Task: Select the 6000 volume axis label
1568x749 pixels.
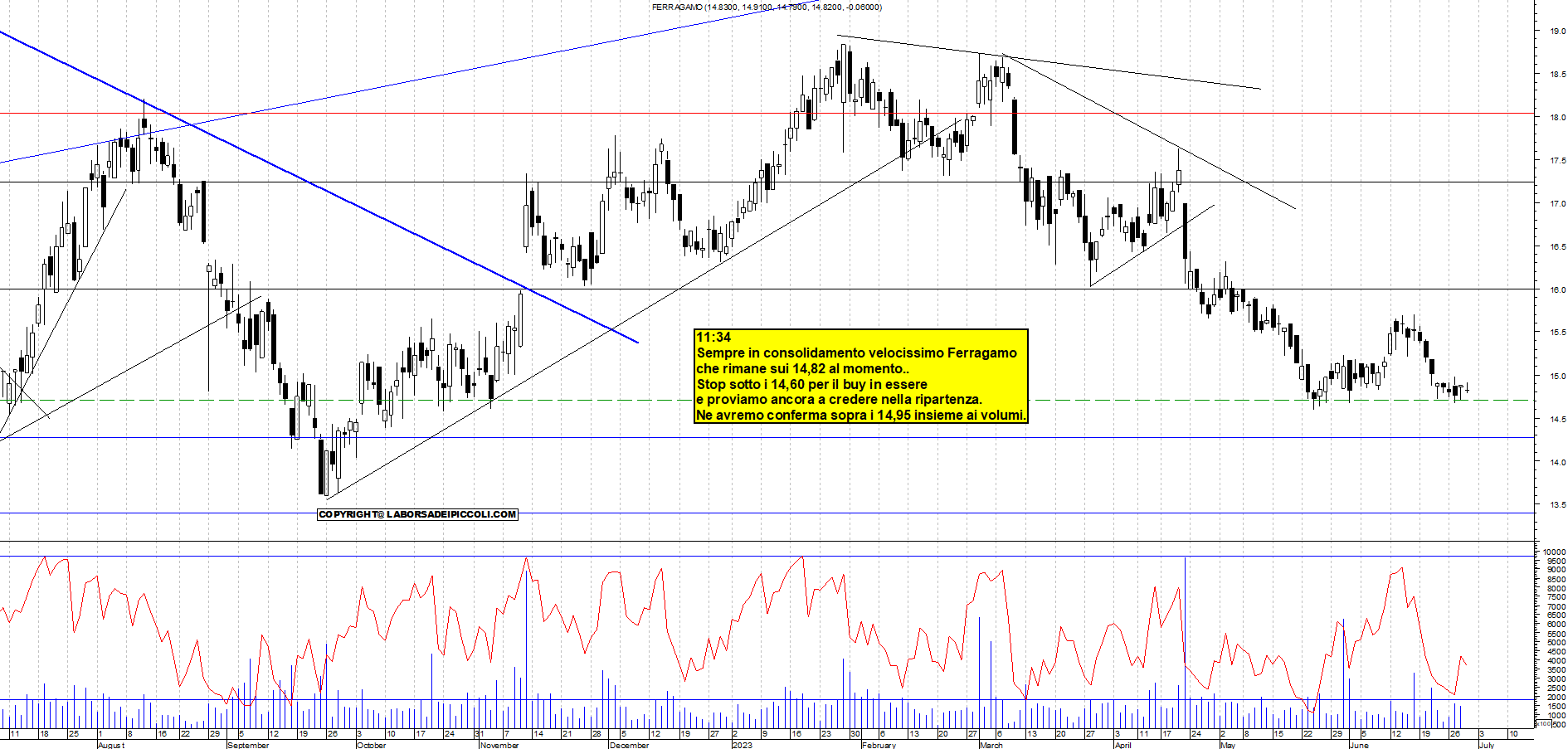Action: click(1556, 625)
